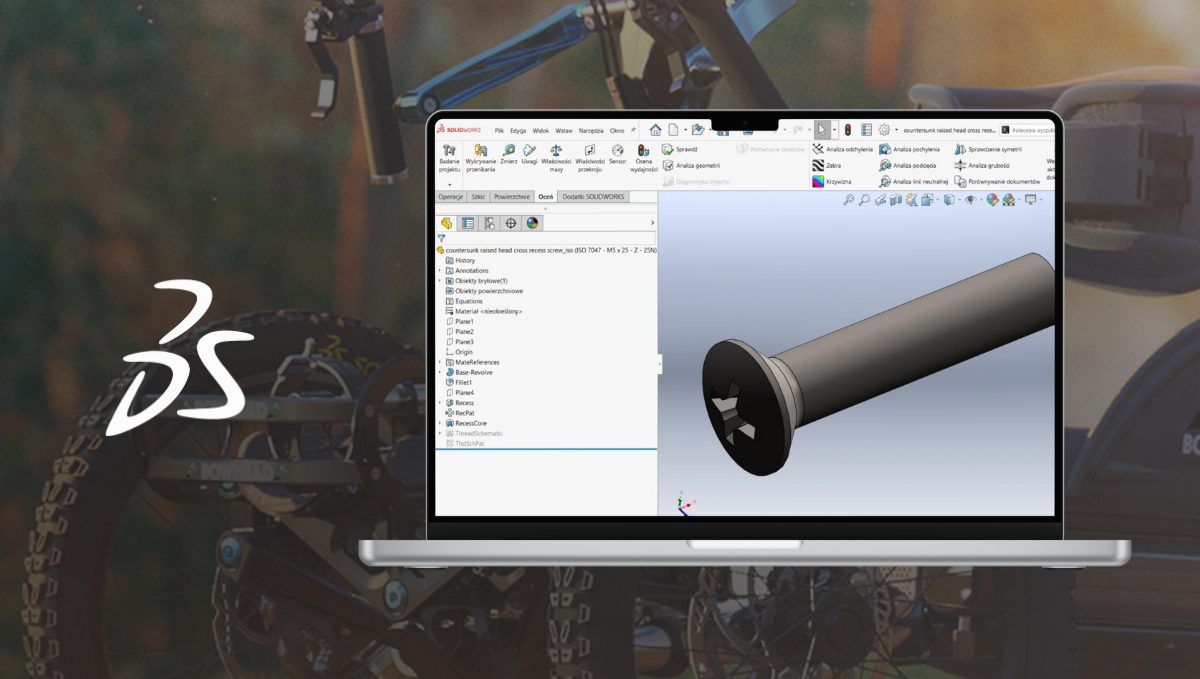The width and height of the screenshot is (1200, 679).
Task: Run Sprawdzenie symetrii
Action: (988, 149)
